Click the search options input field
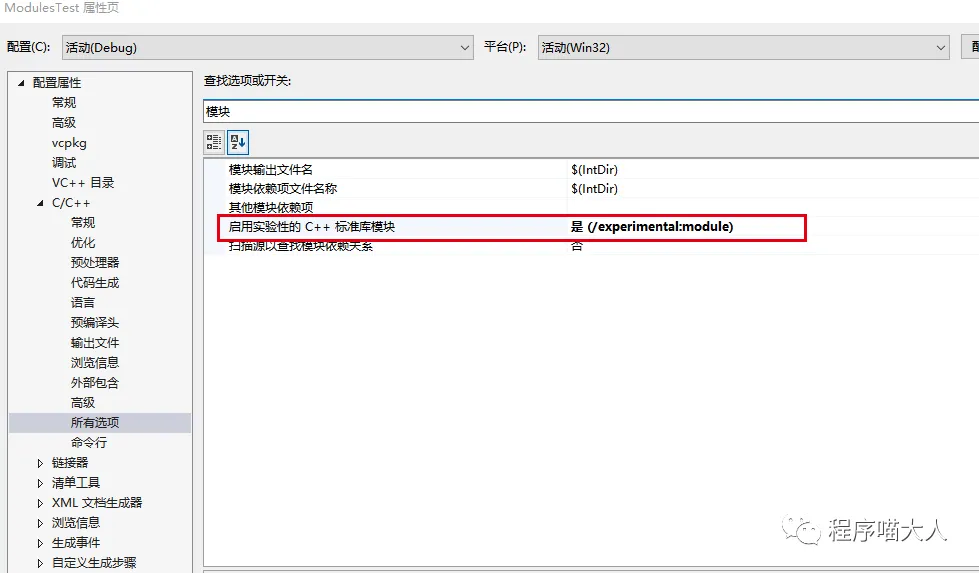The height and width of the screenshot is (573, 979). coord(590,112)
